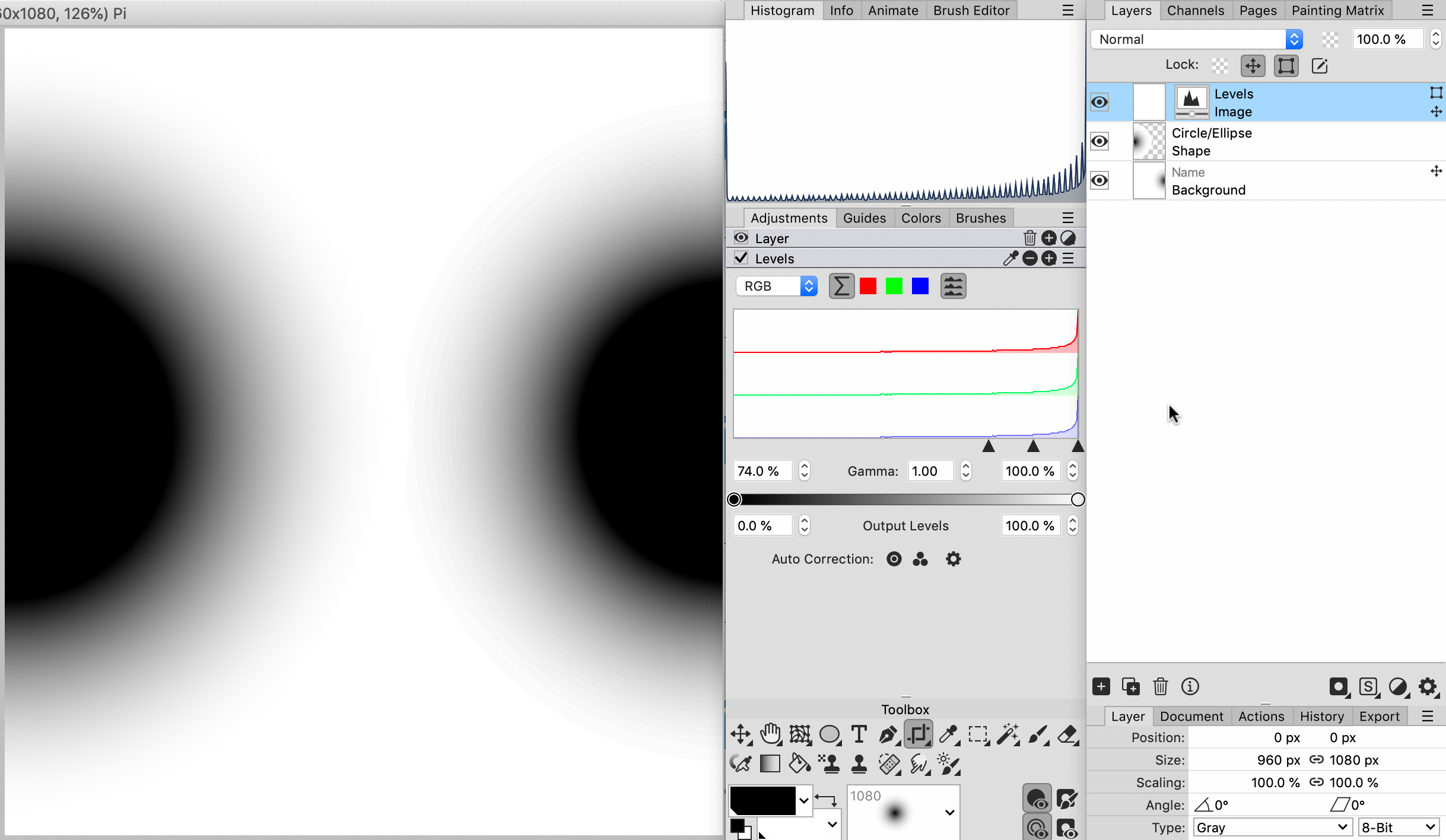
Task: Select the Magic Wand tool
Action: tap(1008, 734)
